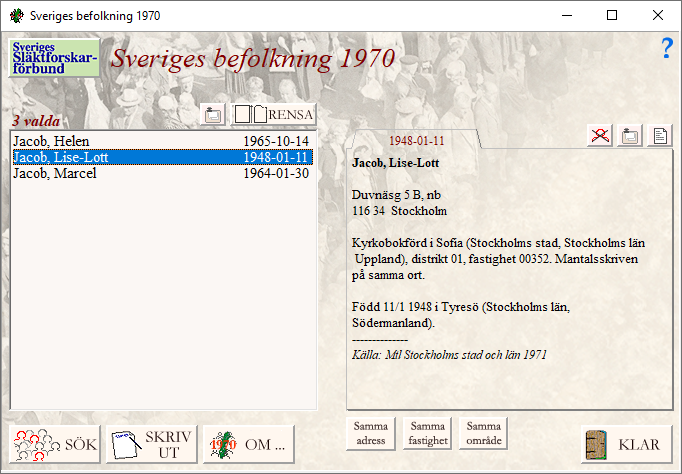Open the OM ... about button

[249, 444]
